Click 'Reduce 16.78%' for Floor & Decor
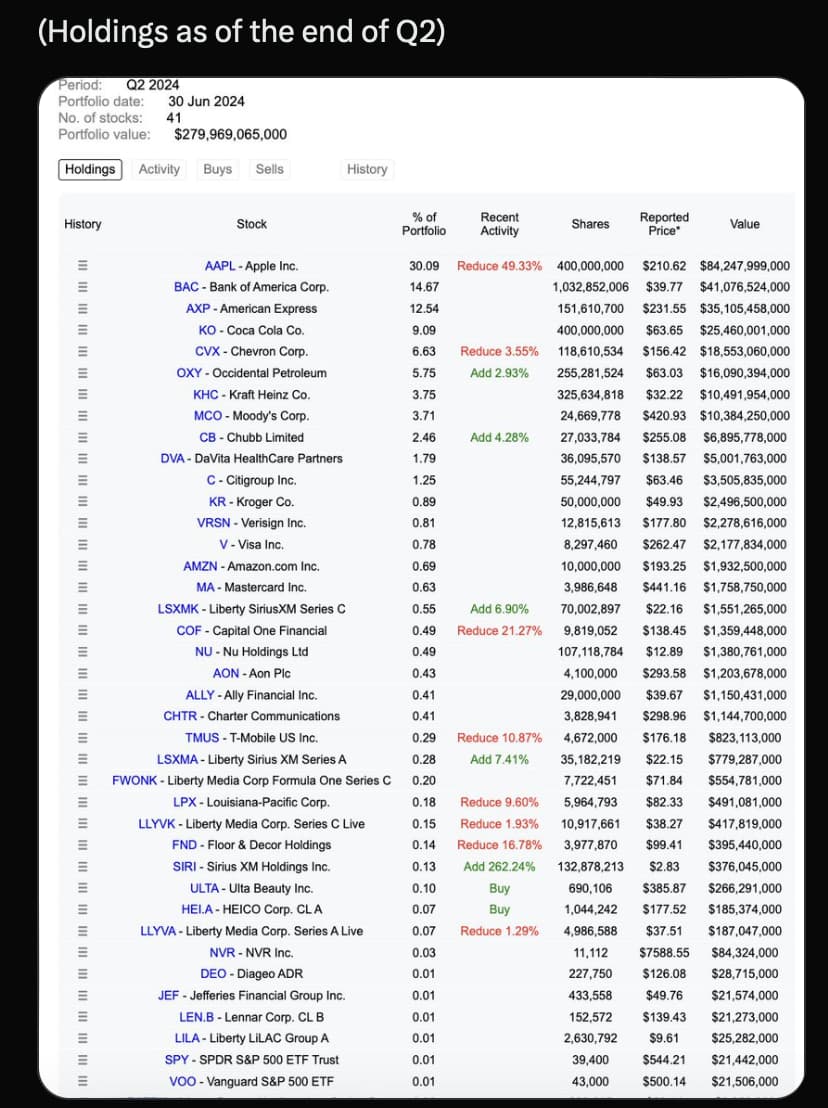 [x=499, y=845]
